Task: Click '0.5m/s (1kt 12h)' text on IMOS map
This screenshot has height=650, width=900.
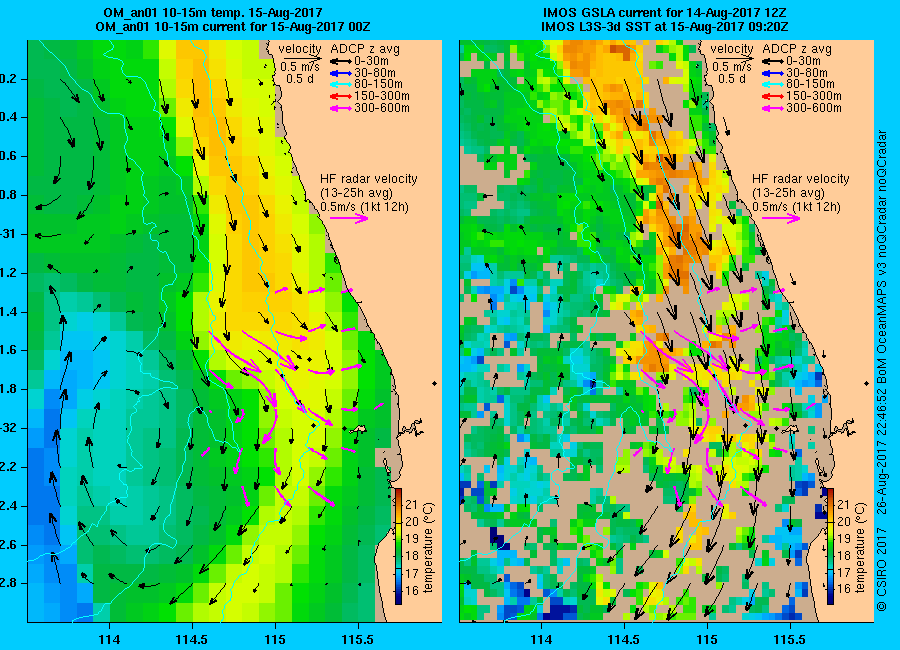Action: (x=797, y=207)
